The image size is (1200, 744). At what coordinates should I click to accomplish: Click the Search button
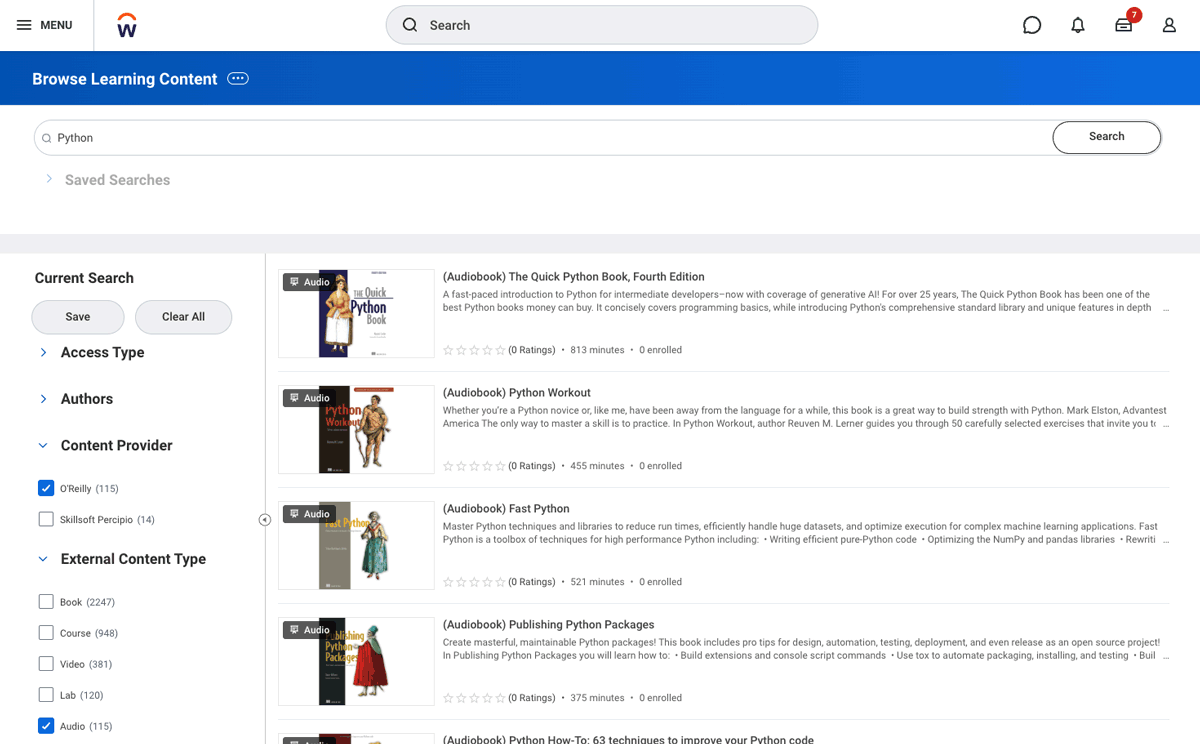click(1107, 137)
